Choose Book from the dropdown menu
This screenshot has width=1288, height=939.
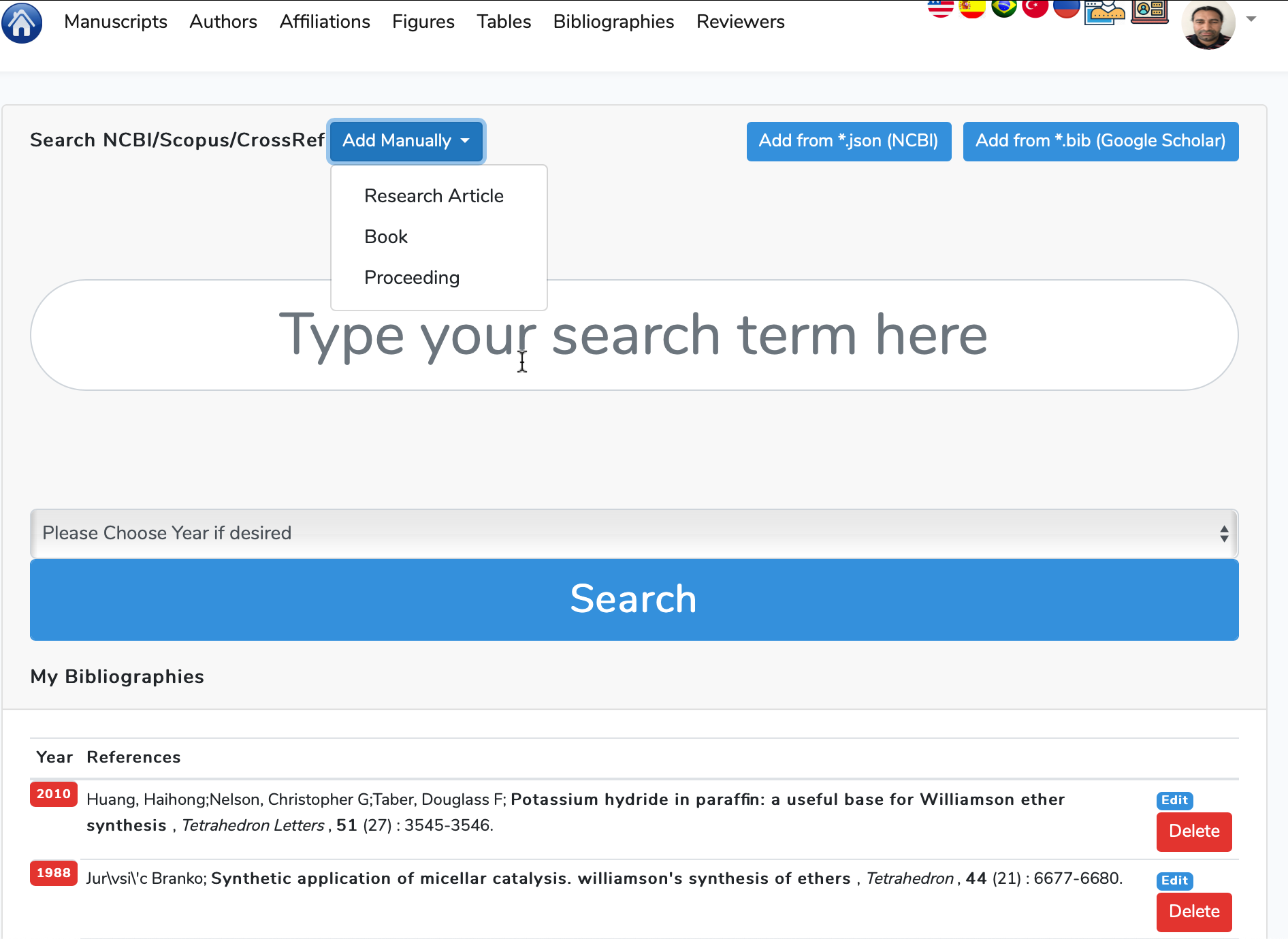click(386, 237)
